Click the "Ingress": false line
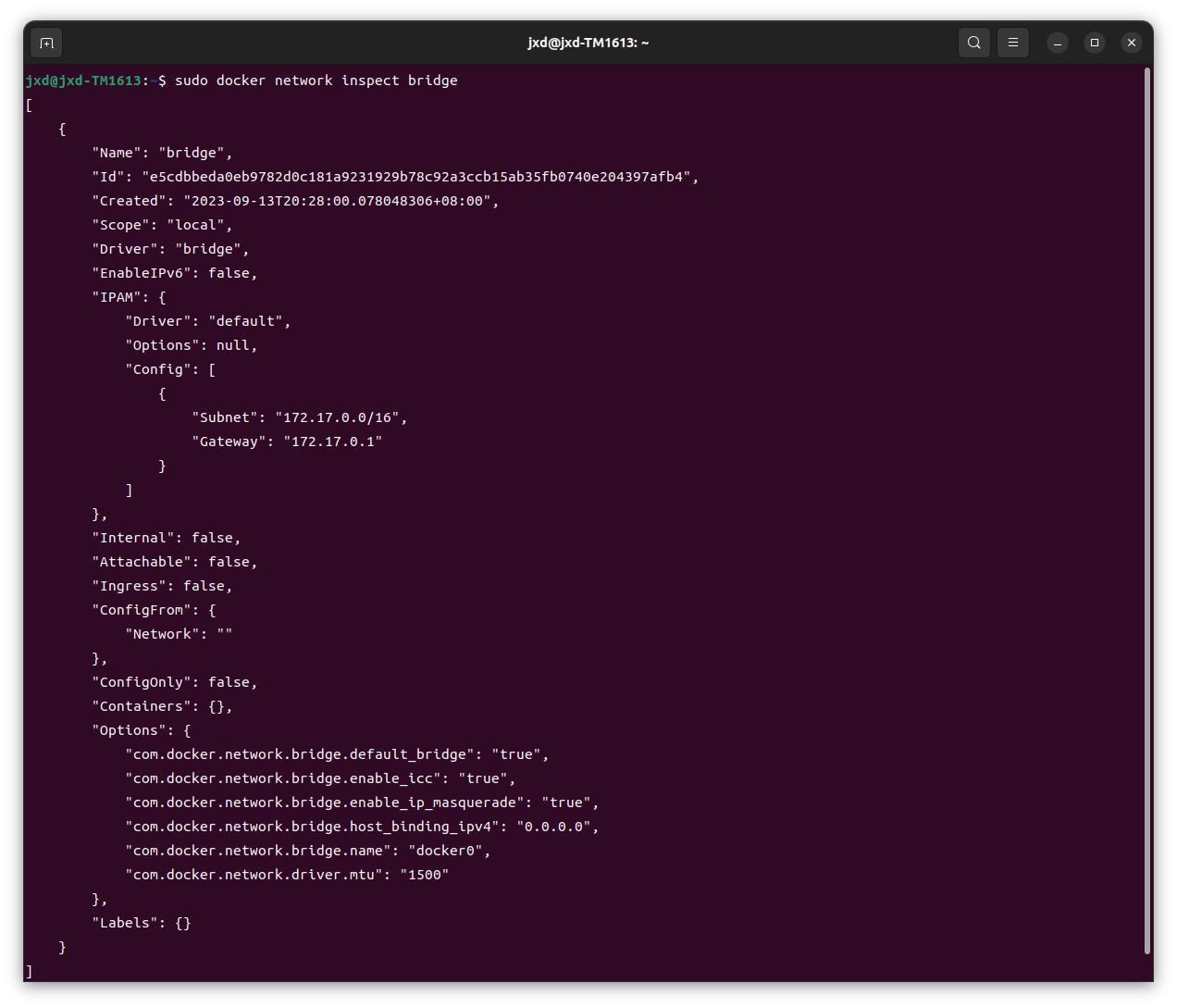The height and width of the screenshot is (1008, 1177). tap(163, 586)
